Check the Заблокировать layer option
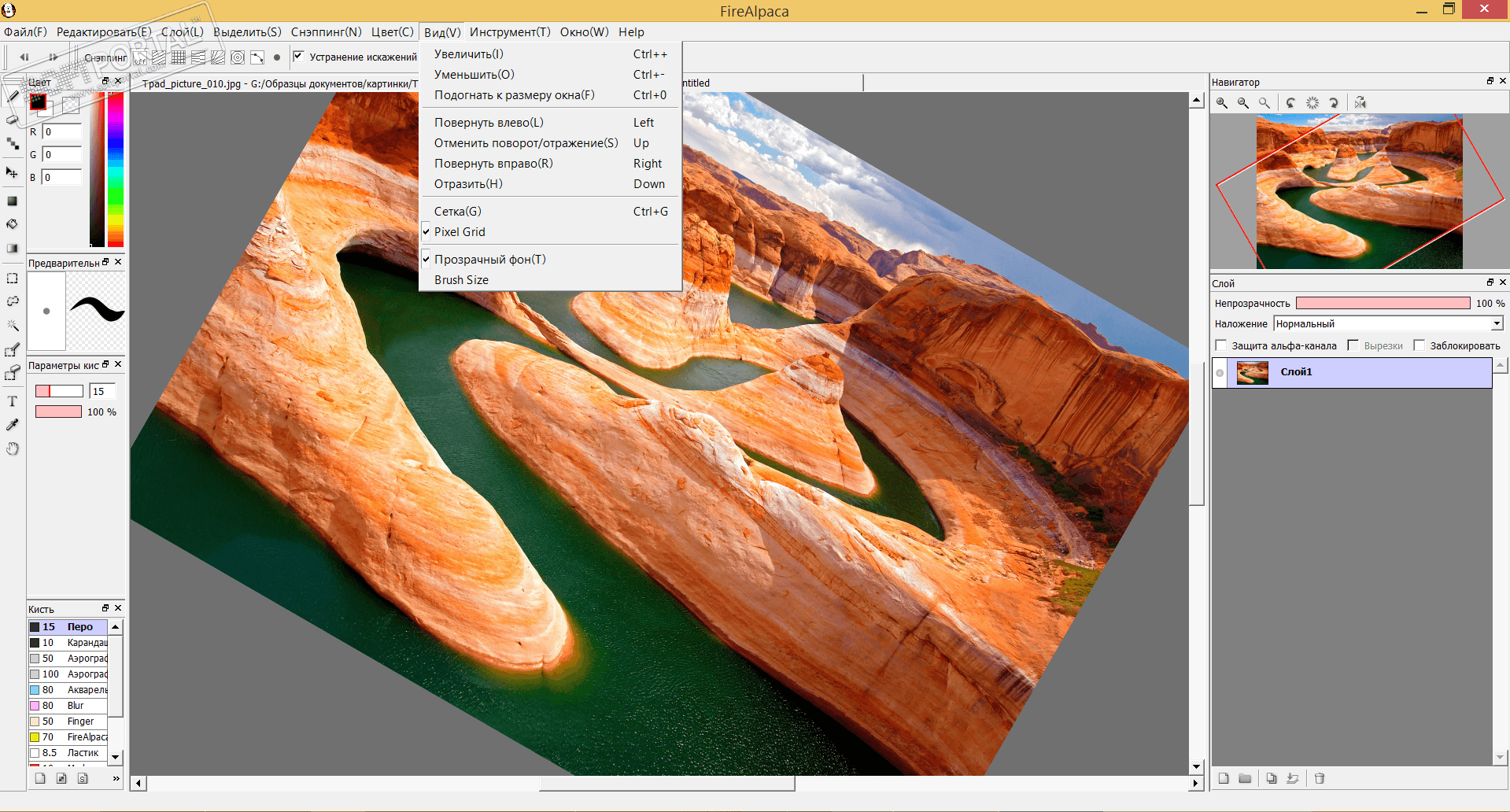1510x812 pixels. pos(1420,345)
